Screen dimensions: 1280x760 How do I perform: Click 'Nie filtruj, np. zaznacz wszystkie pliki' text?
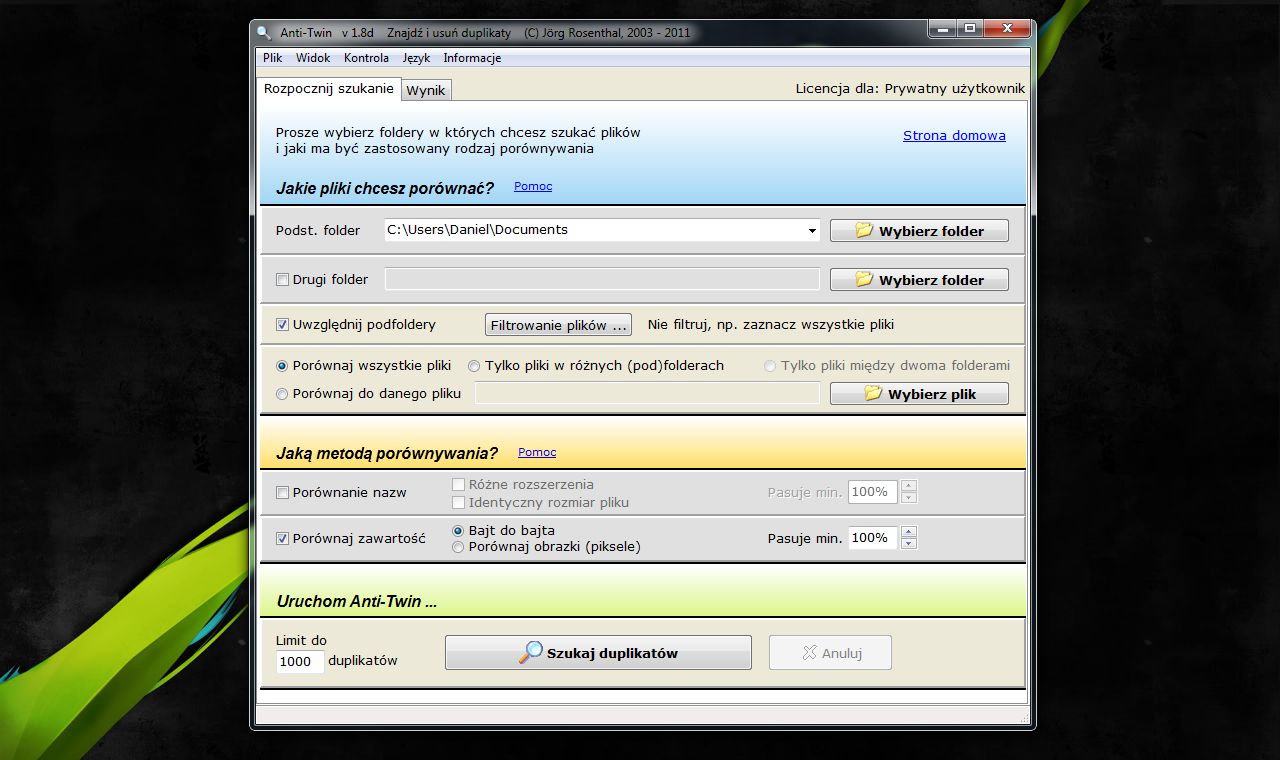pos(771,325)
